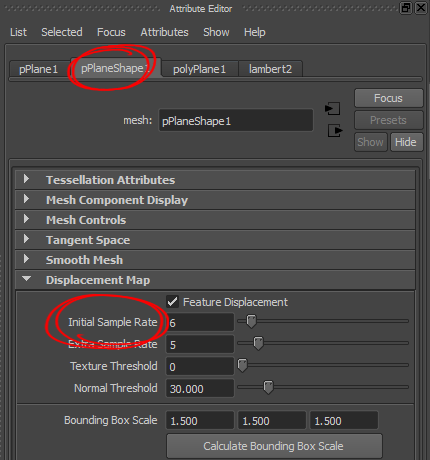This screenshot has height=460, width=430.
Task: Switch to polyPlane1 tab
Action: 199,69
